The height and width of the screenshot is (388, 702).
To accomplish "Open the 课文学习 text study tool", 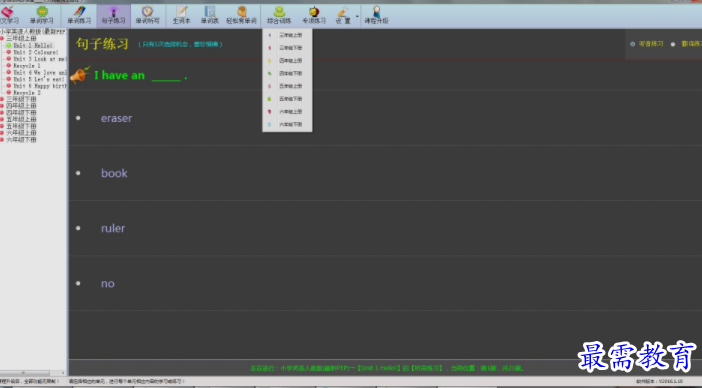I will coord(9,16).
